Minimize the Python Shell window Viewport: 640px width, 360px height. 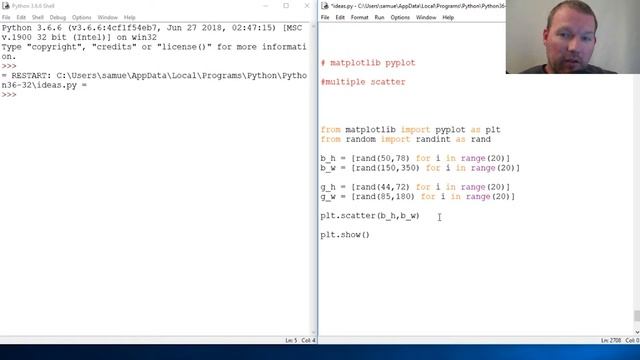(x=265, y=6)
